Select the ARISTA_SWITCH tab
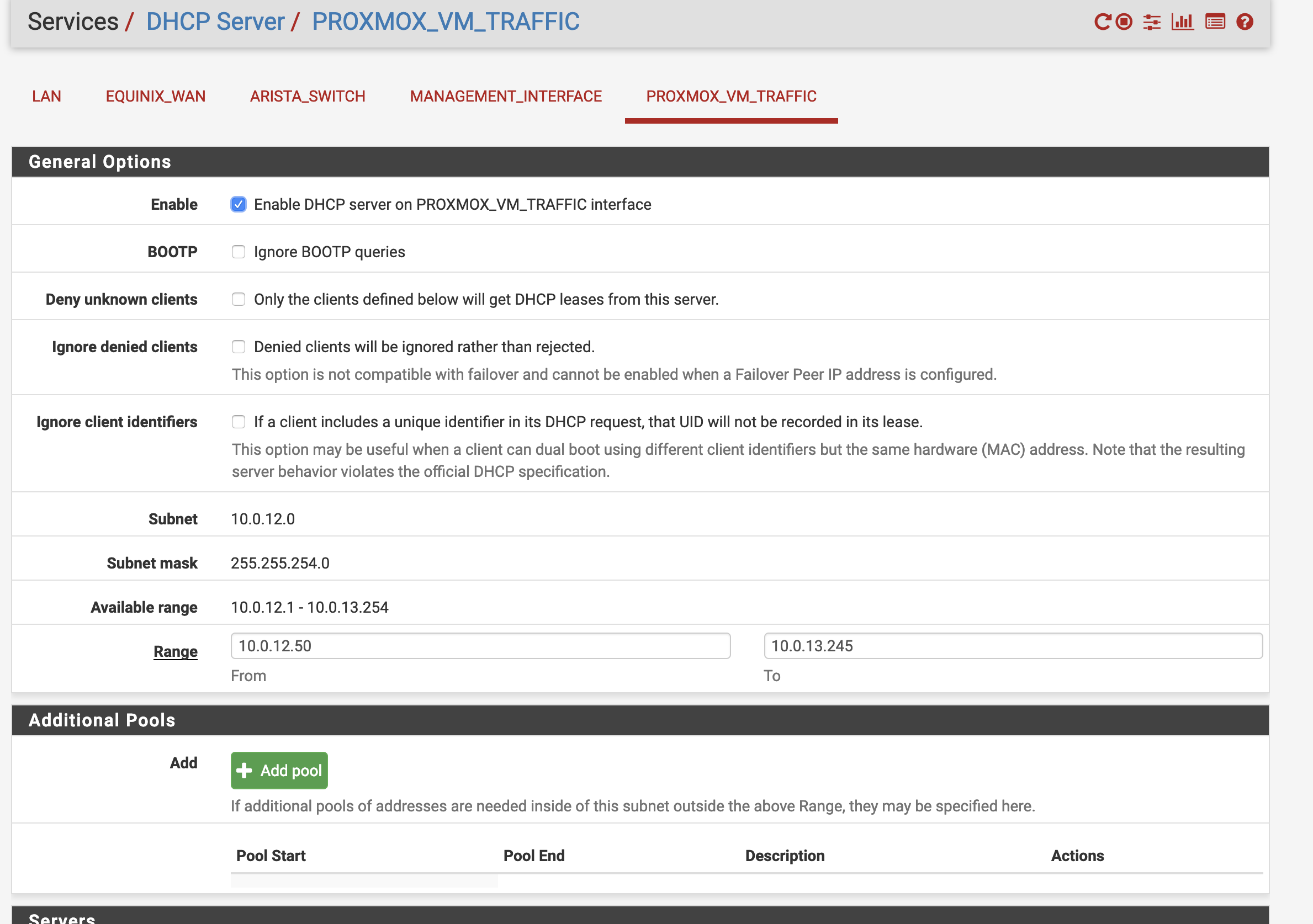This screenshot has height=924, width=1313. (x=308, y=96)
